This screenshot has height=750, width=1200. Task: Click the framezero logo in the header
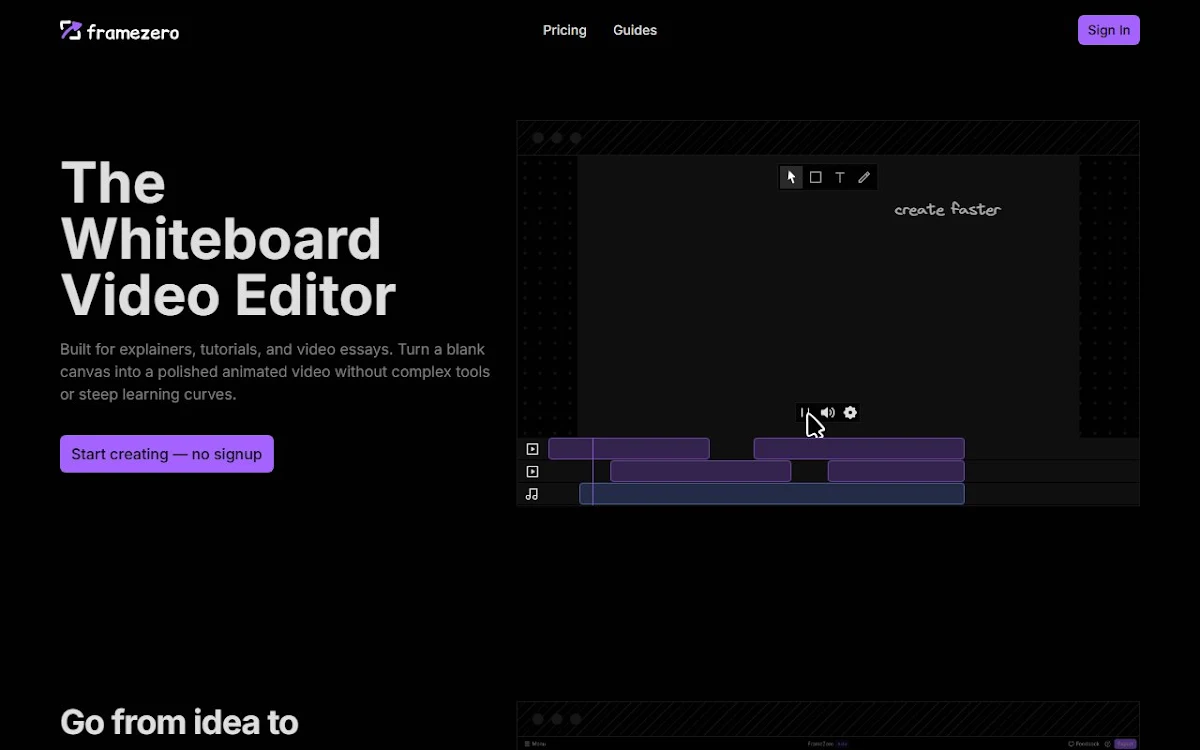click(x=120, y=31)
